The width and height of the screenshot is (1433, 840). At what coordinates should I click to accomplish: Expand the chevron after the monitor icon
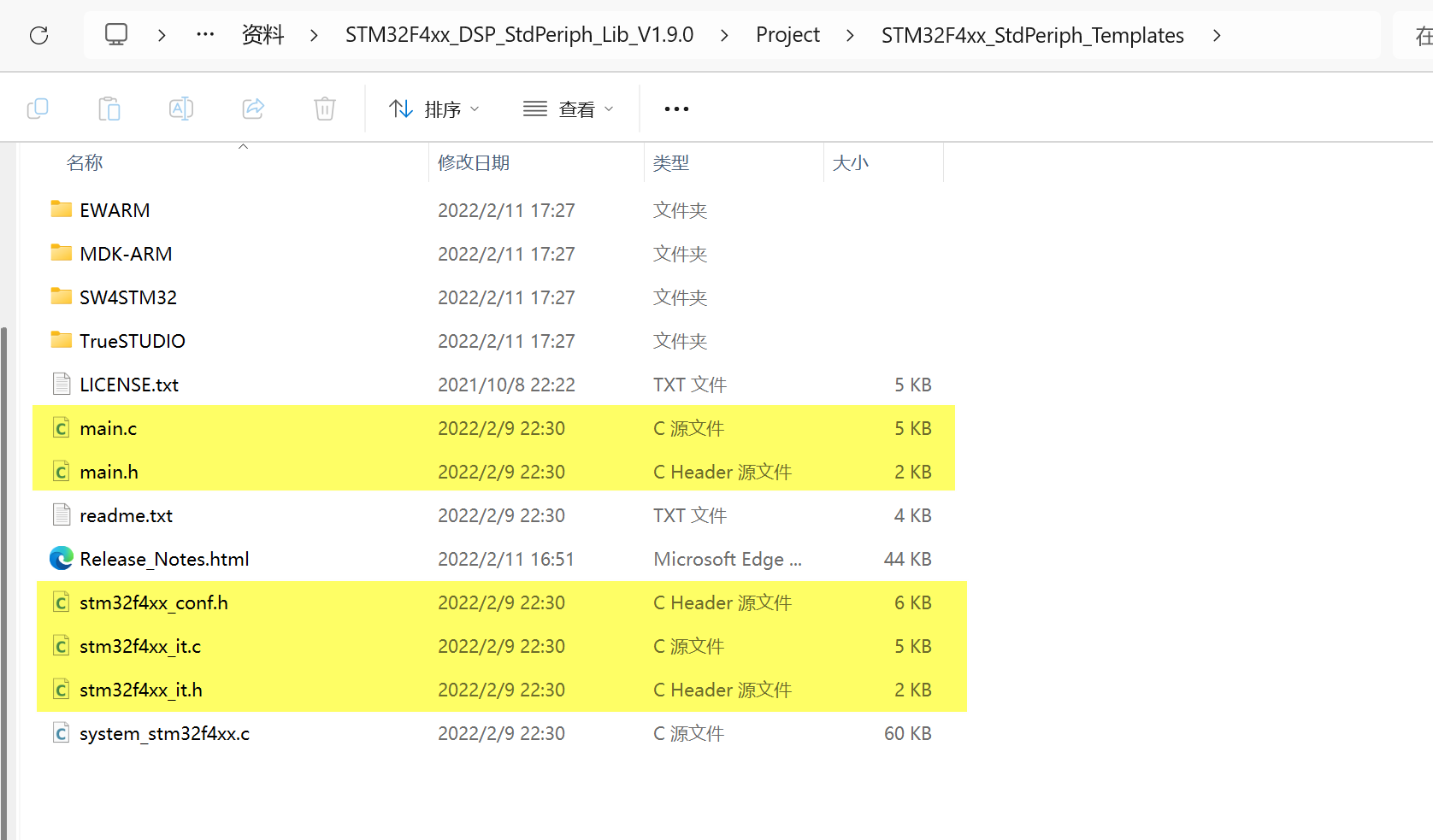(162, 35)
